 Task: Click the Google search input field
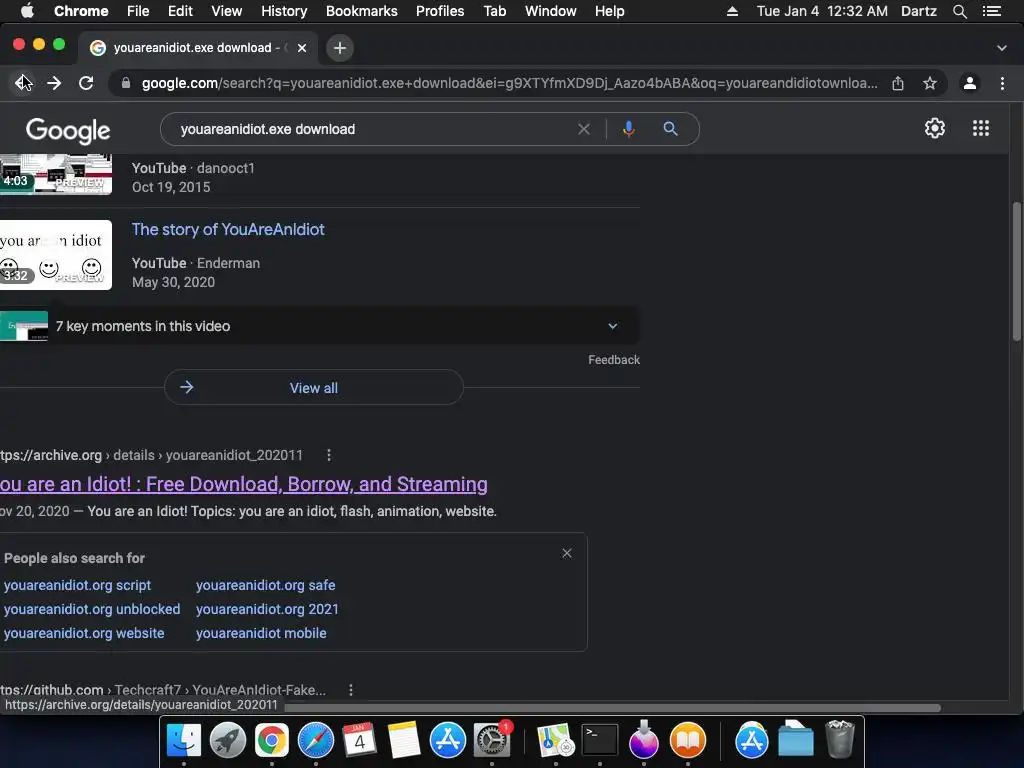pos(372,129)
